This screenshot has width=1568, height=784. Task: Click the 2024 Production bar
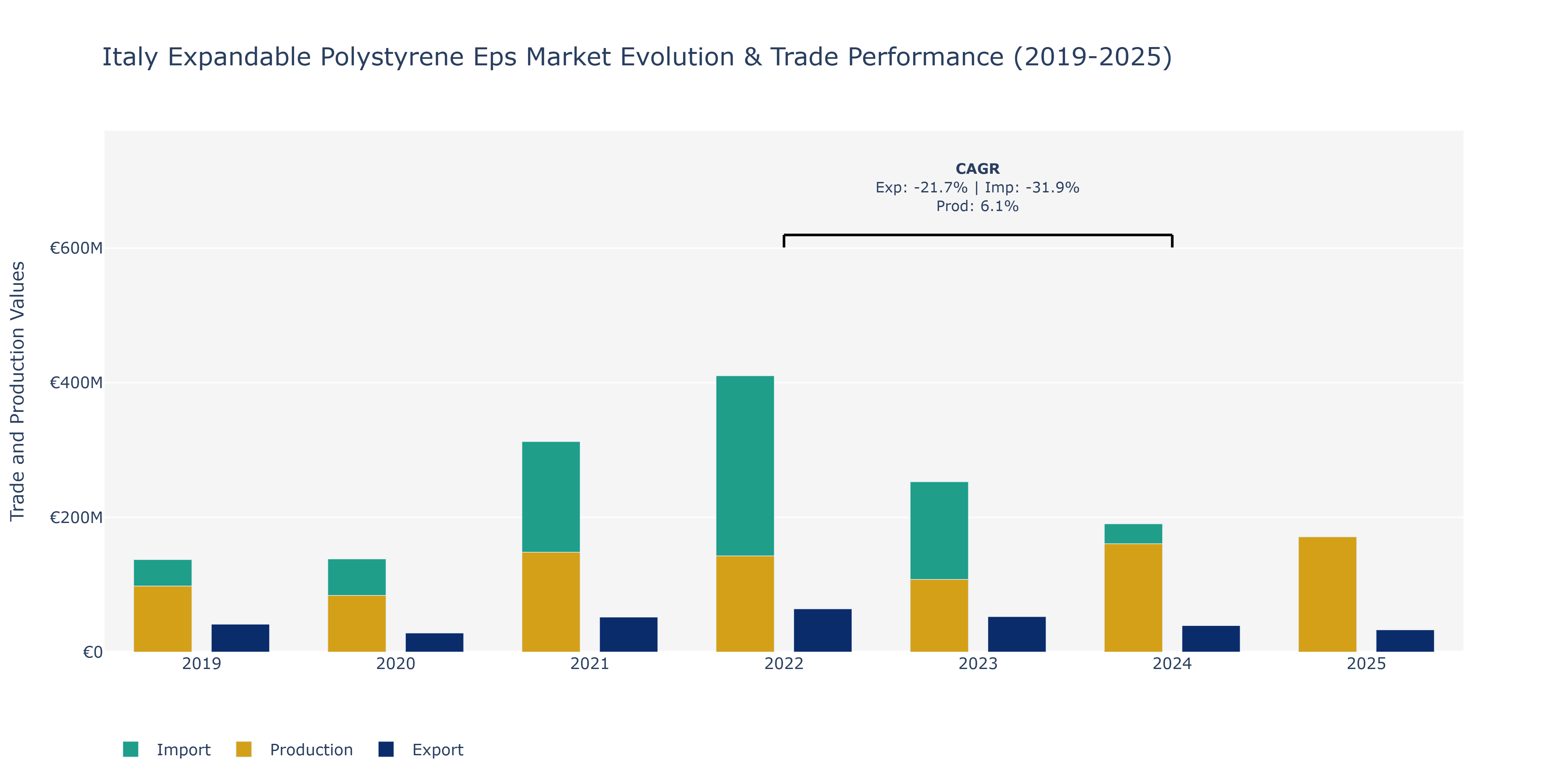click(1134, 598)
